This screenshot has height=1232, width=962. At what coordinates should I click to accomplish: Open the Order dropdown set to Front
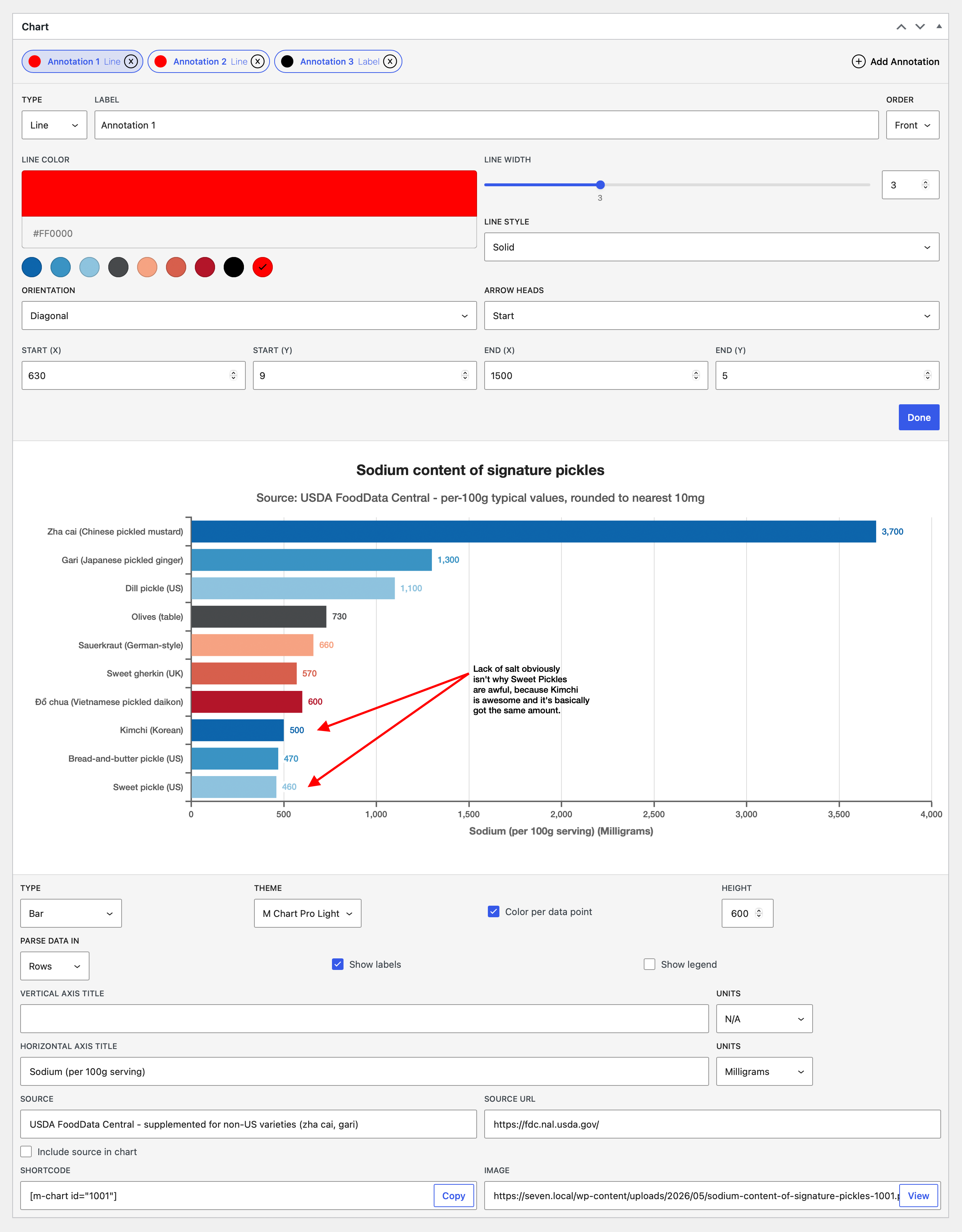click(912, 125)
